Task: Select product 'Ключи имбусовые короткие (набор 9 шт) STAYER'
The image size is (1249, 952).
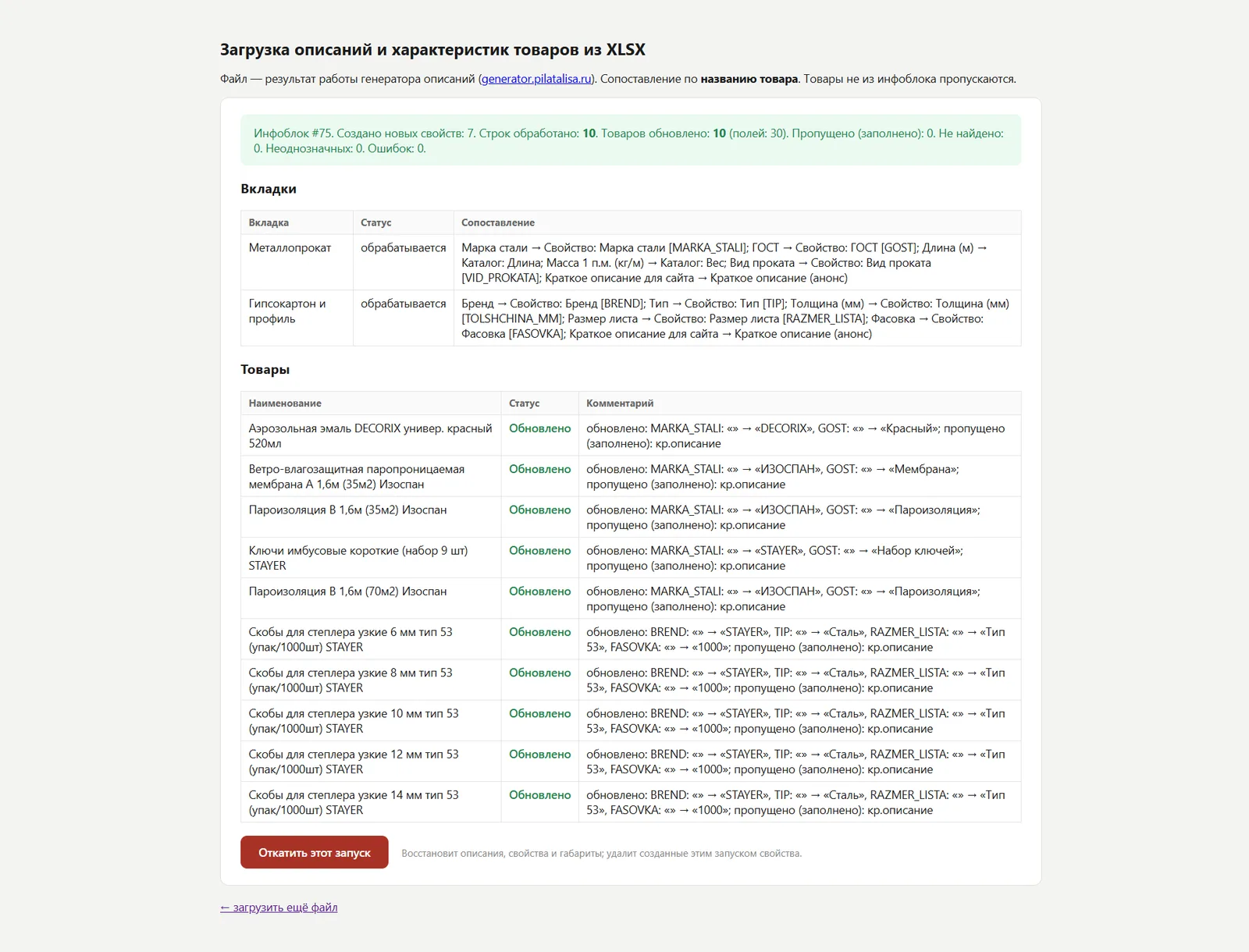Action: point(358,558)
